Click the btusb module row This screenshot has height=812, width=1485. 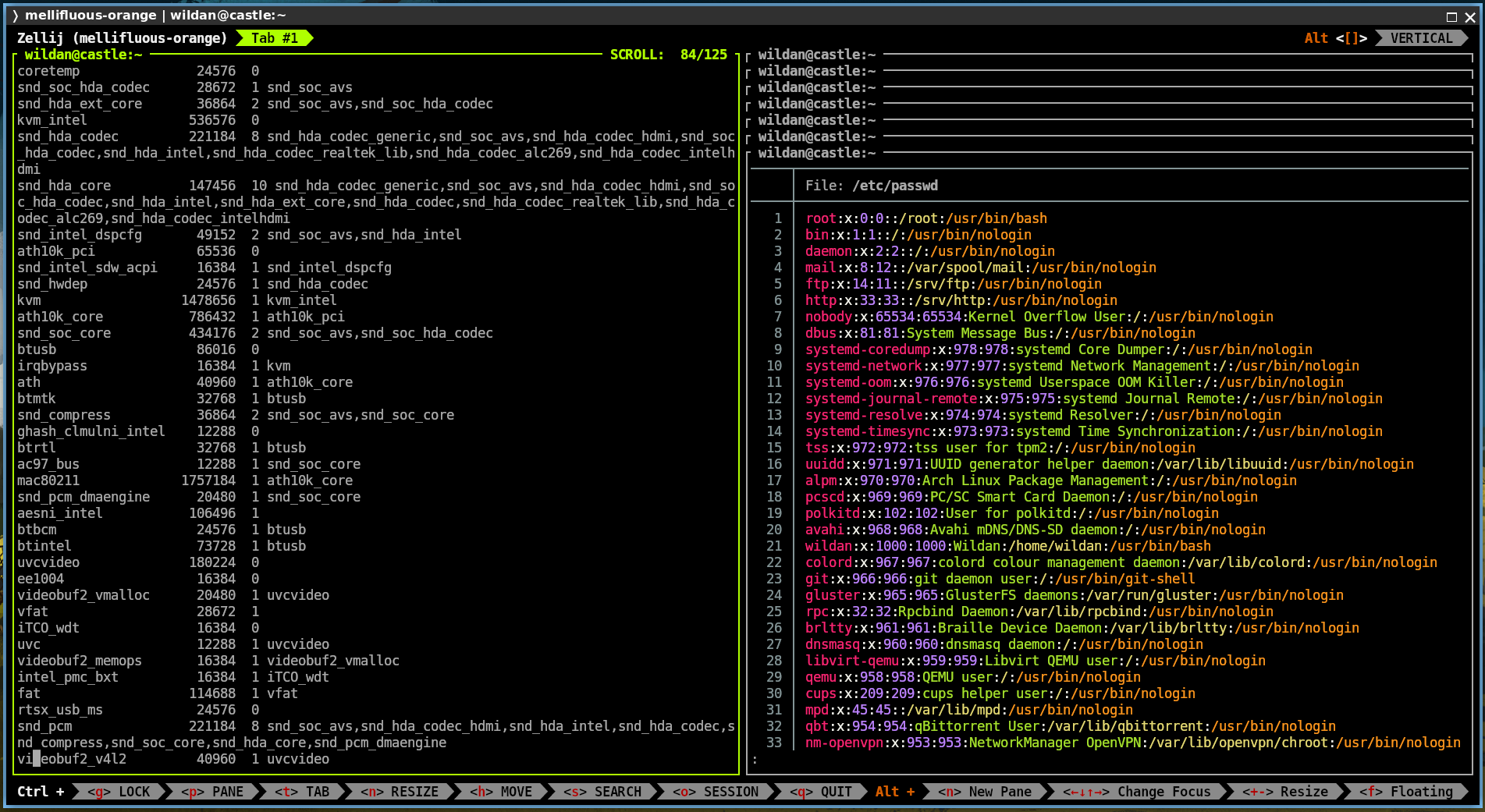click(138, 349)
